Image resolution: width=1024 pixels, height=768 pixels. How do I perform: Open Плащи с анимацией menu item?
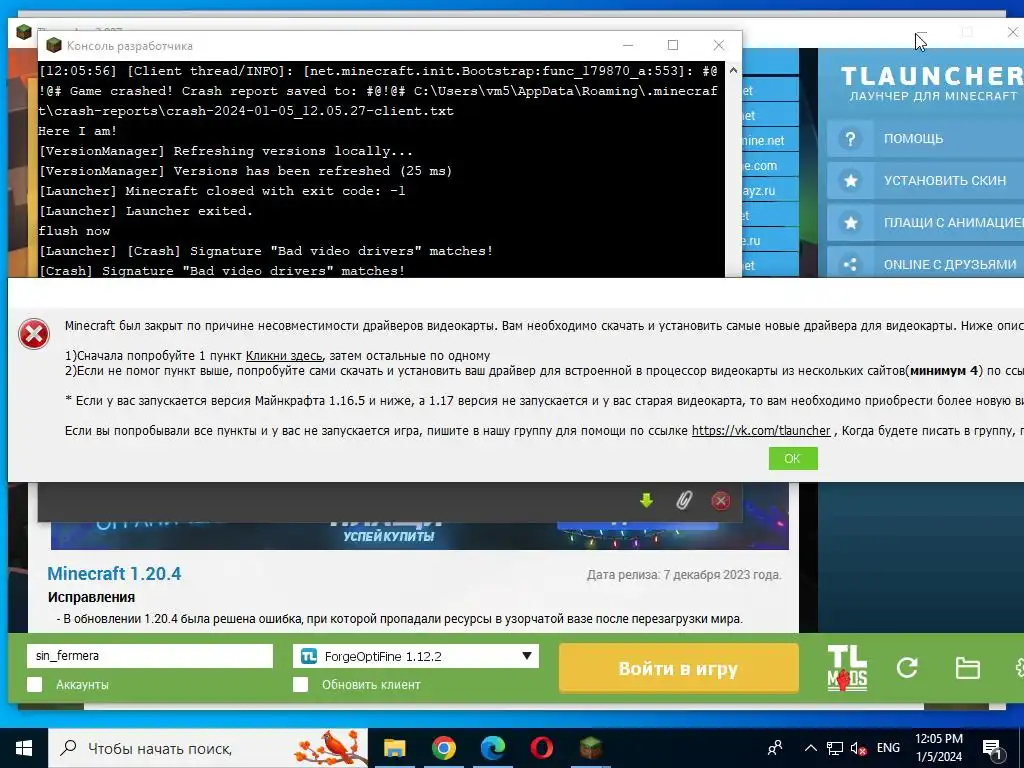click(x=925, y=223)
